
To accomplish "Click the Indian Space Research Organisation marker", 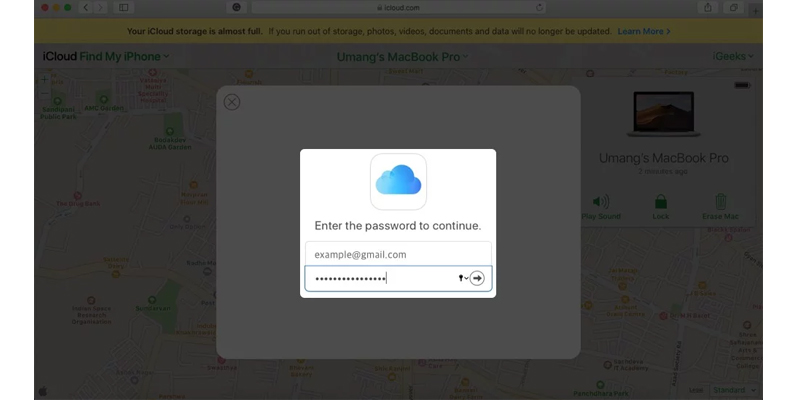I will click(x=91, y=301).
